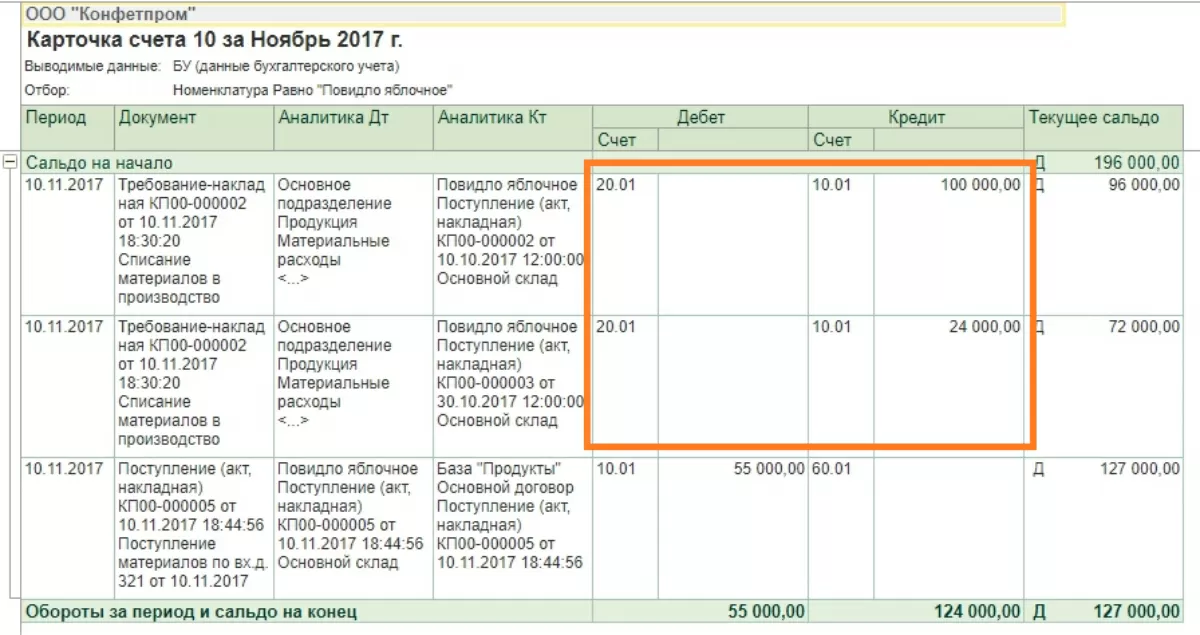Click total debit turnover 55 000,00
The image size is (1200, 635).
(x=767, y=611)
